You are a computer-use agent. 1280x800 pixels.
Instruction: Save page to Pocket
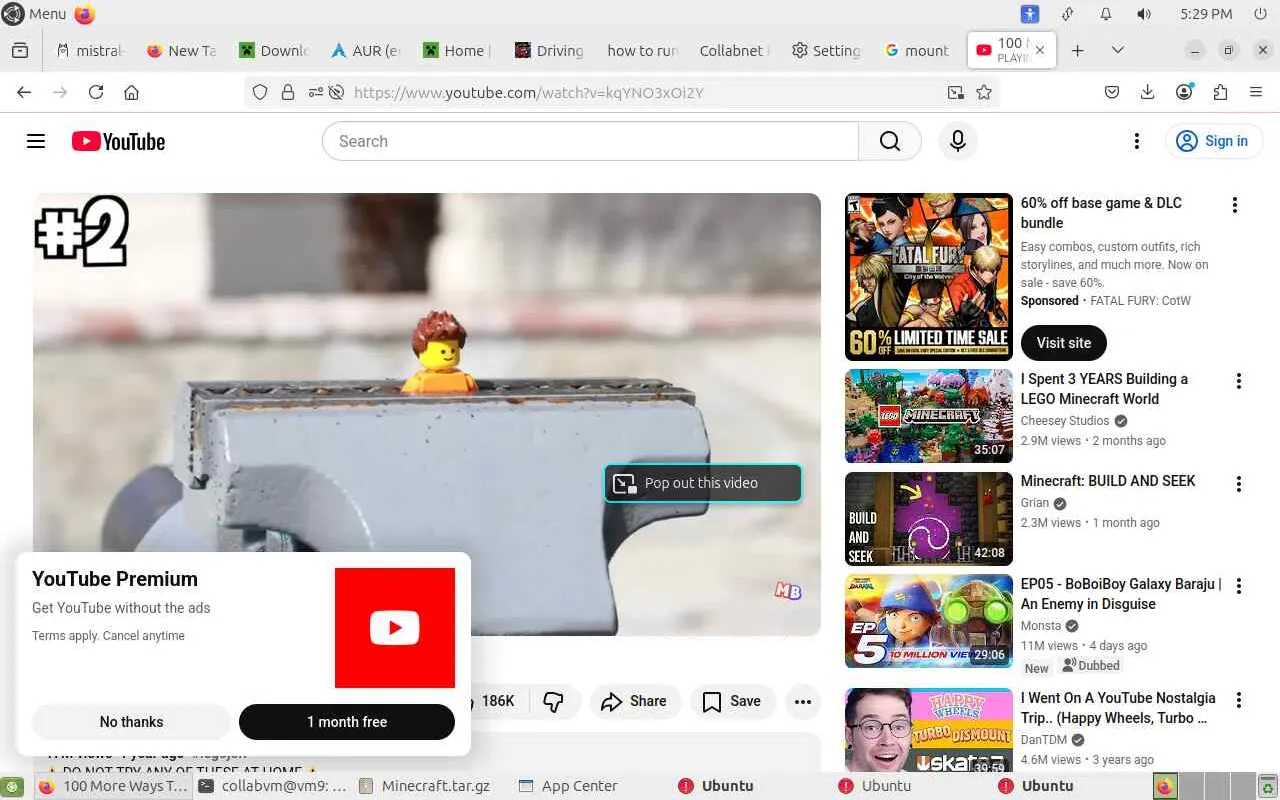(x=1112, y=92)
